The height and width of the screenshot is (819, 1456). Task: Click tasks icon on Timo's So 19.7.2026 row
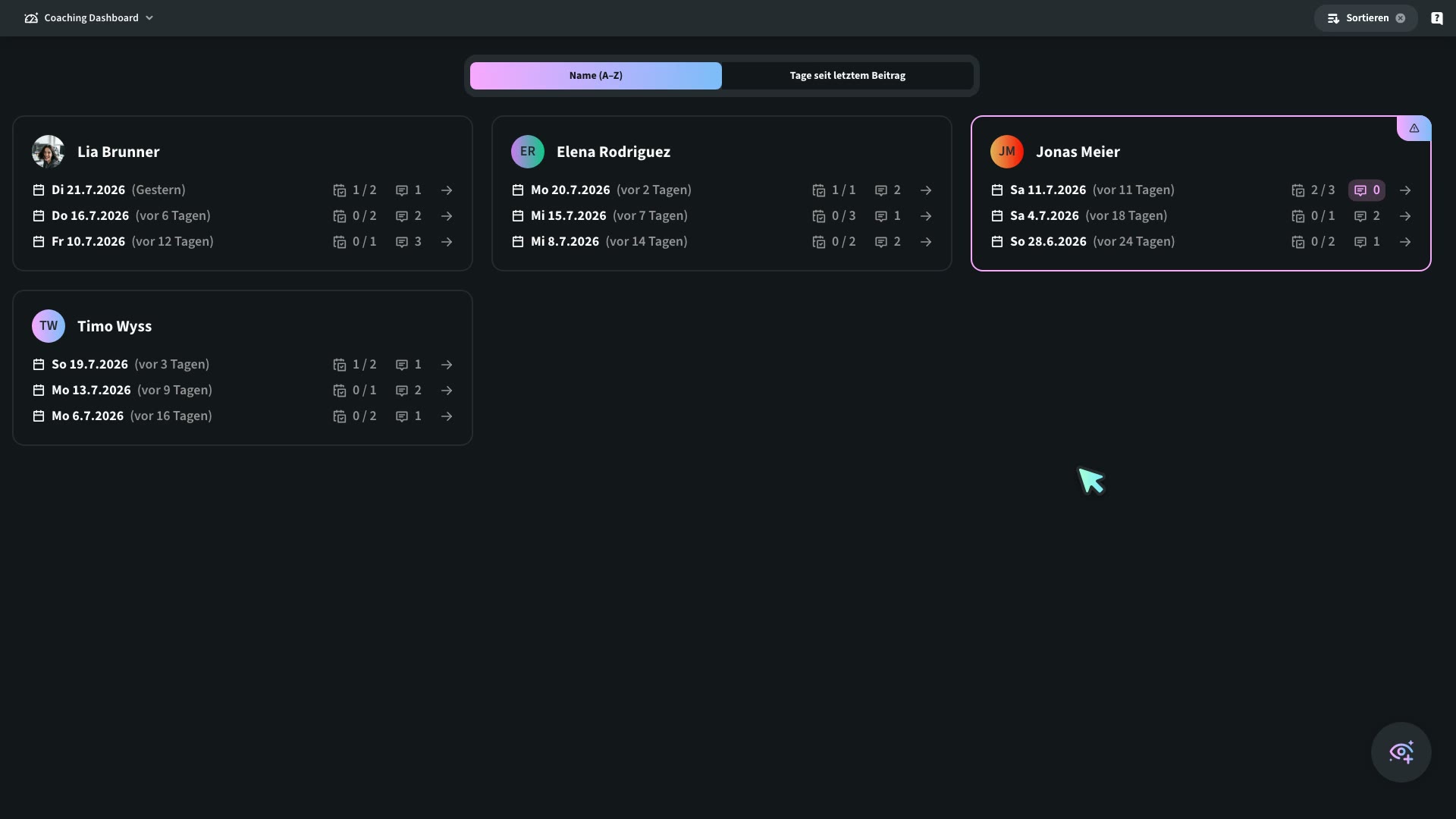pos(340,365)
